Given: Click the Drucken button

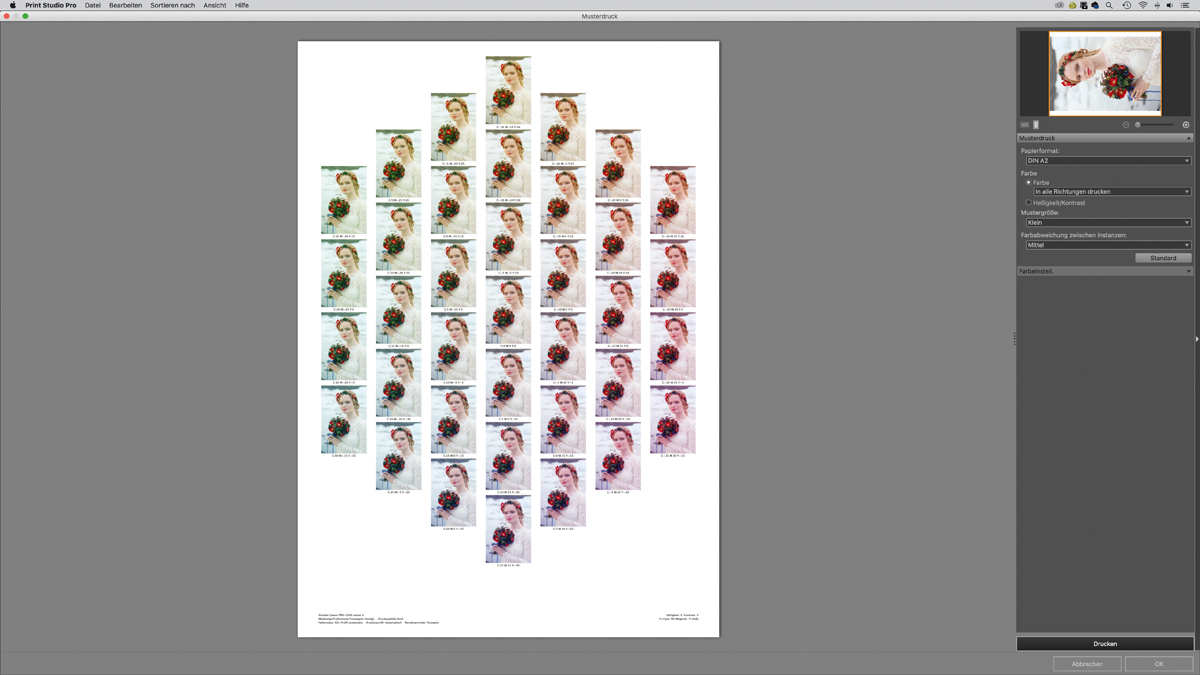Looking at the screenshot, I should pos(1105,644).
